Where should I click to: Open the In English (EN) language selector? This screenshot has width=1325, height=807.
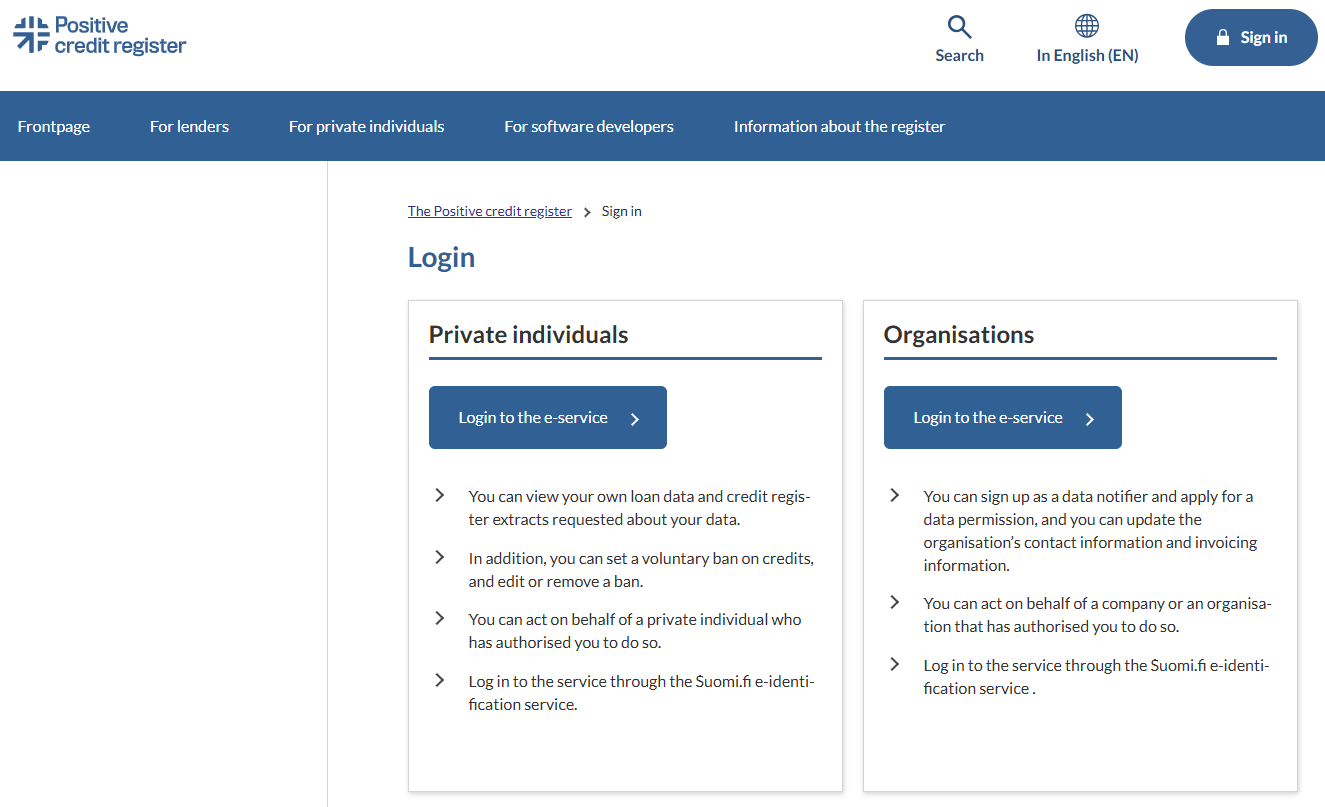(1087, 56)
